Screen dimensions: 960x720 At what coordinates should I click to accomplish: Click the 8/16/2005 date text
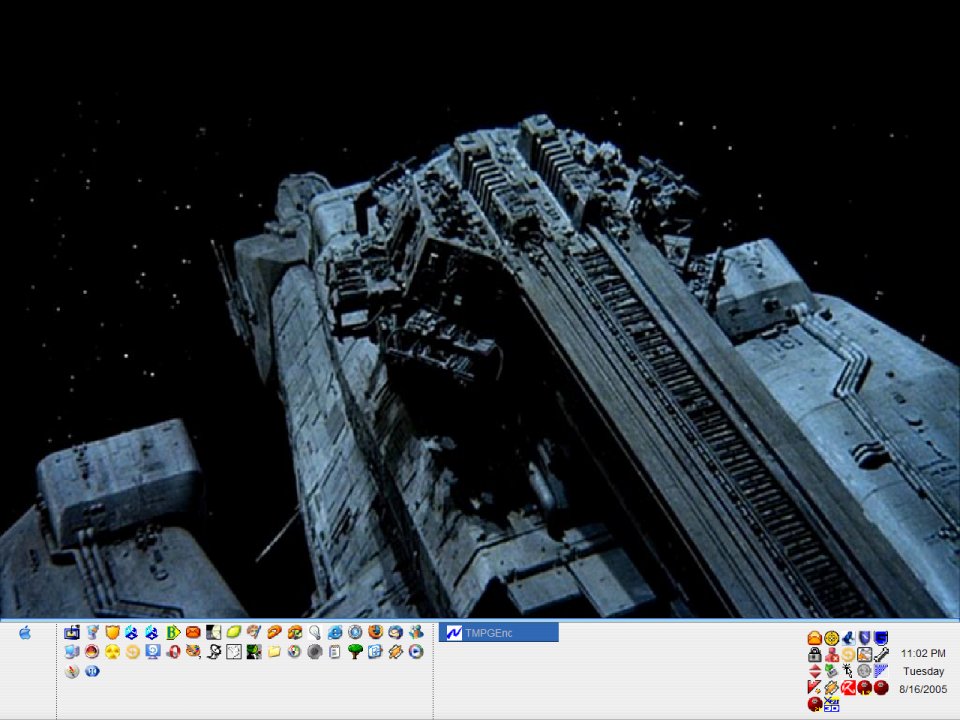923,689
